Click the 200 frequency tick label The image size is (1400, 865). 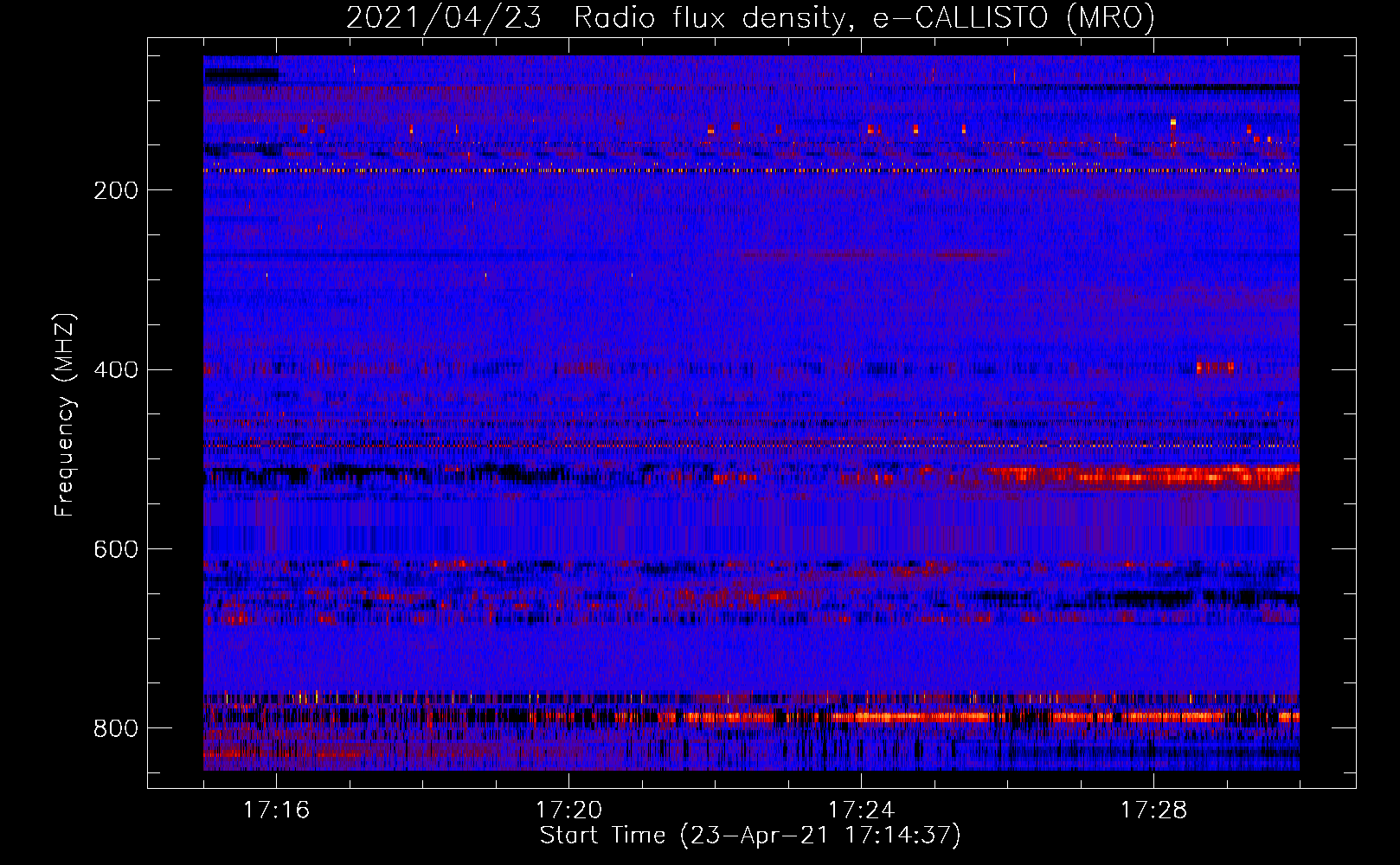coord(116,190)
